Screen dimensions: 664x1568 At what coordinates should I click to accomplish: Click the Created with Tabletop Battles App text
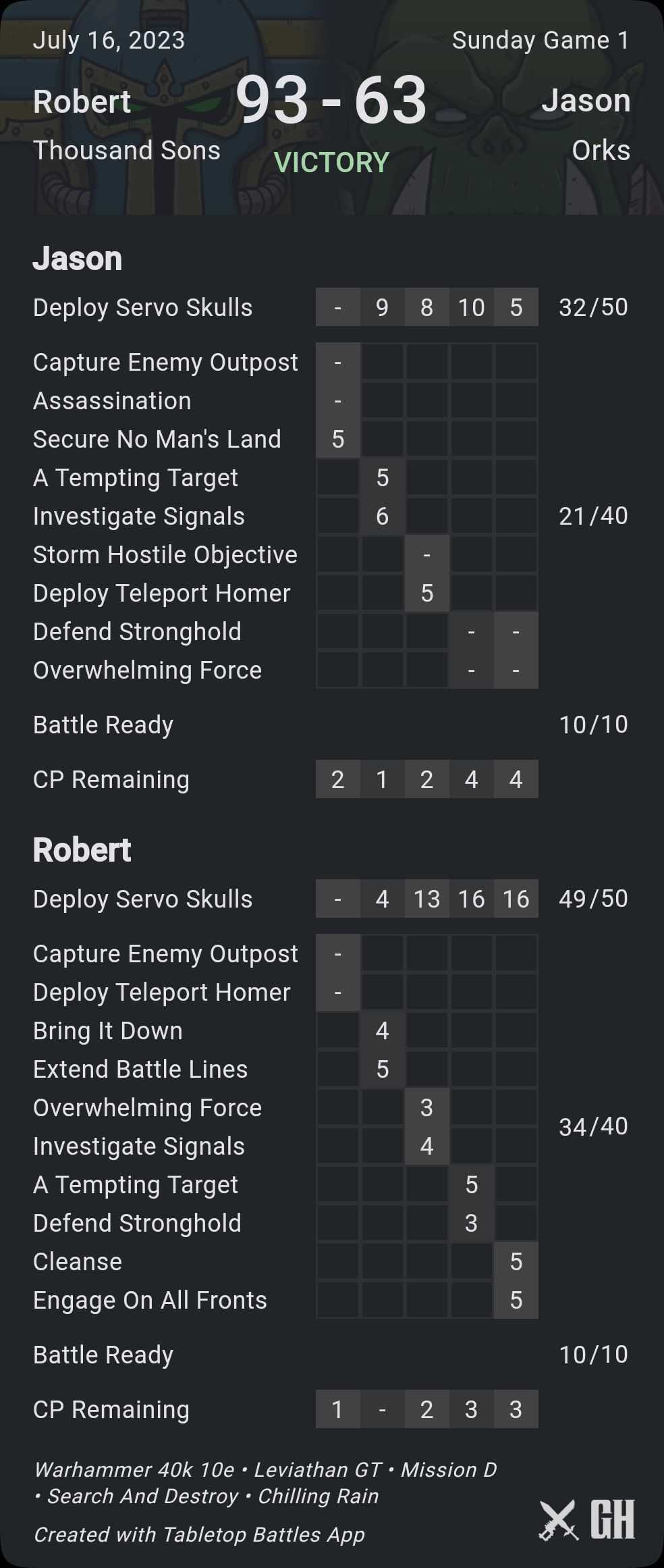coord(199,1535)
